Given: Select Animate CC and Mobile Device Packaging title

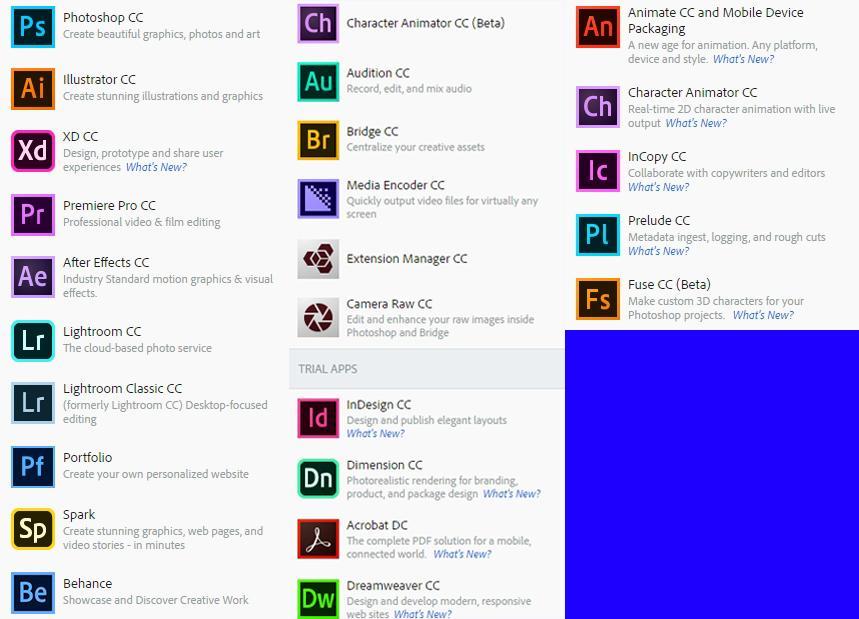Looking at the screenshot, I should [x=716, y=20].
